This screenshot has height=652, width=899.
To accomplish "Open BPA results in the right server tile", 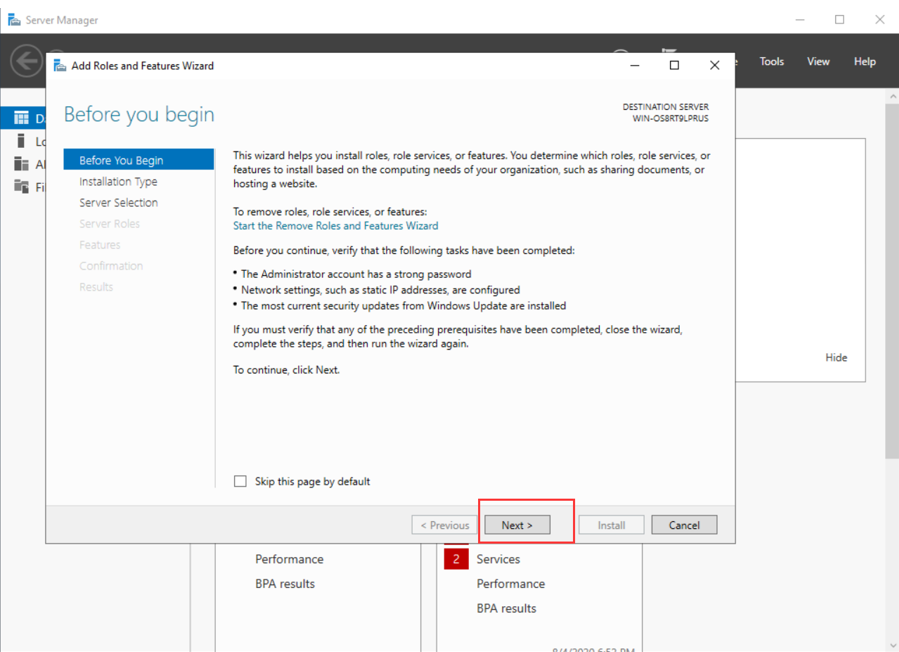I will click(x=506, y=608).
